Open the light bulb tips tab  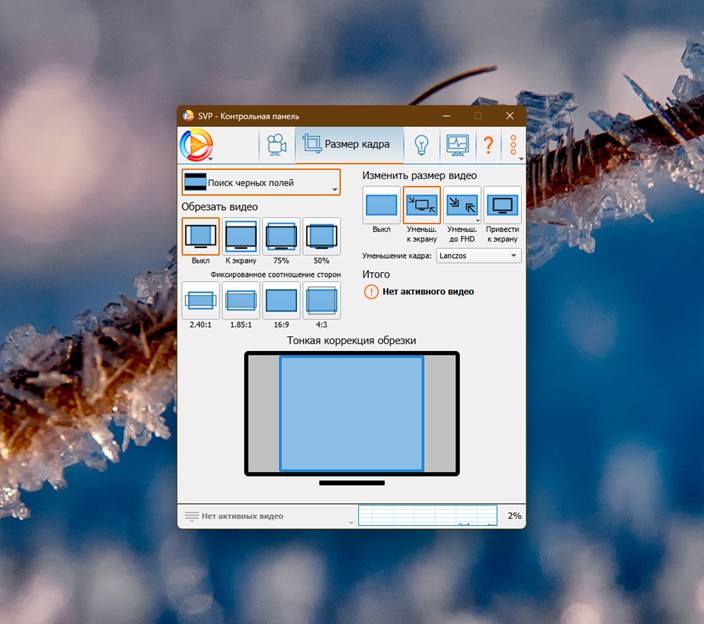[422, 145]
